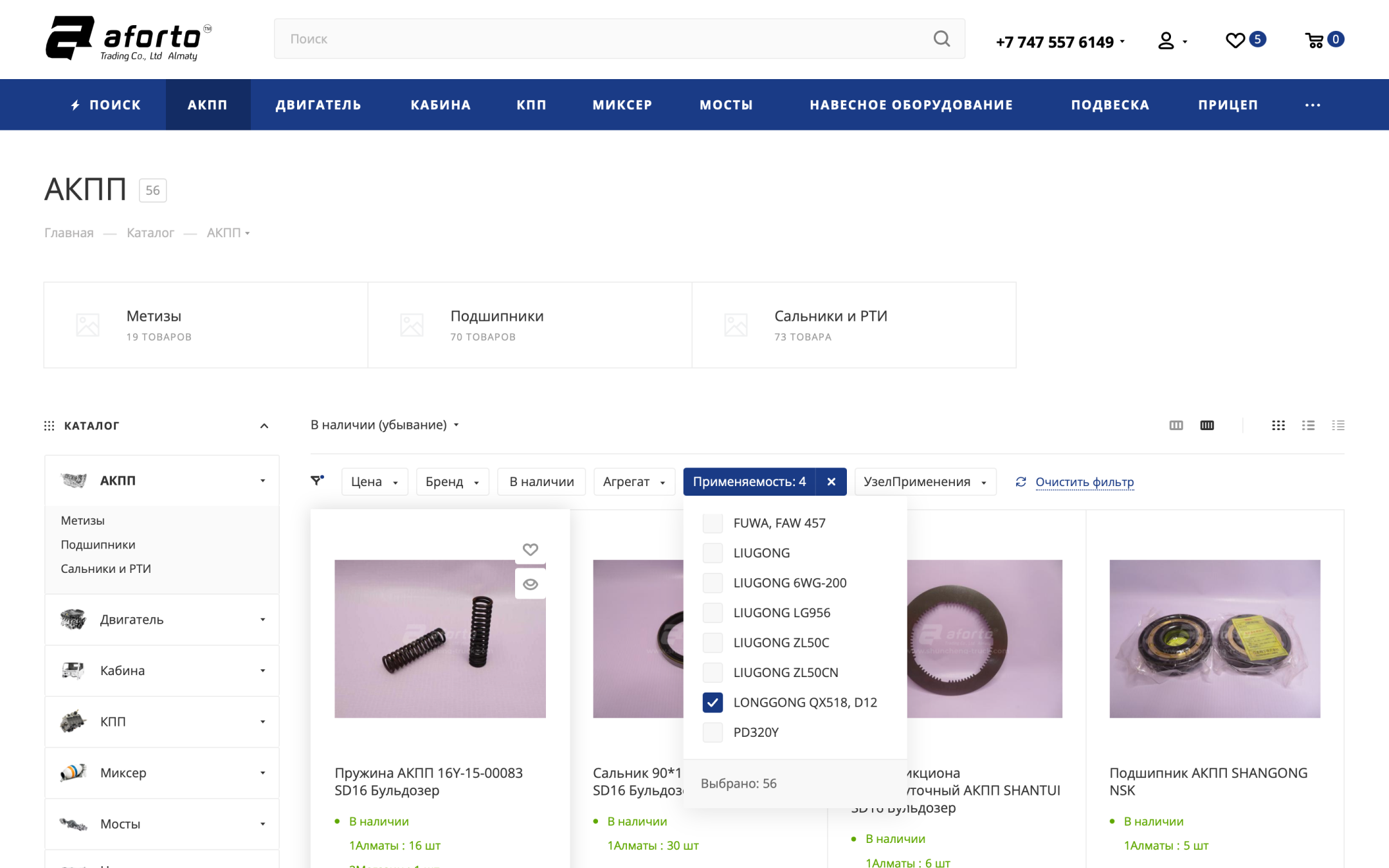Open ПОИСК in the navigation bar
This screenshot has width=1389, height=868.
point(105,105)
